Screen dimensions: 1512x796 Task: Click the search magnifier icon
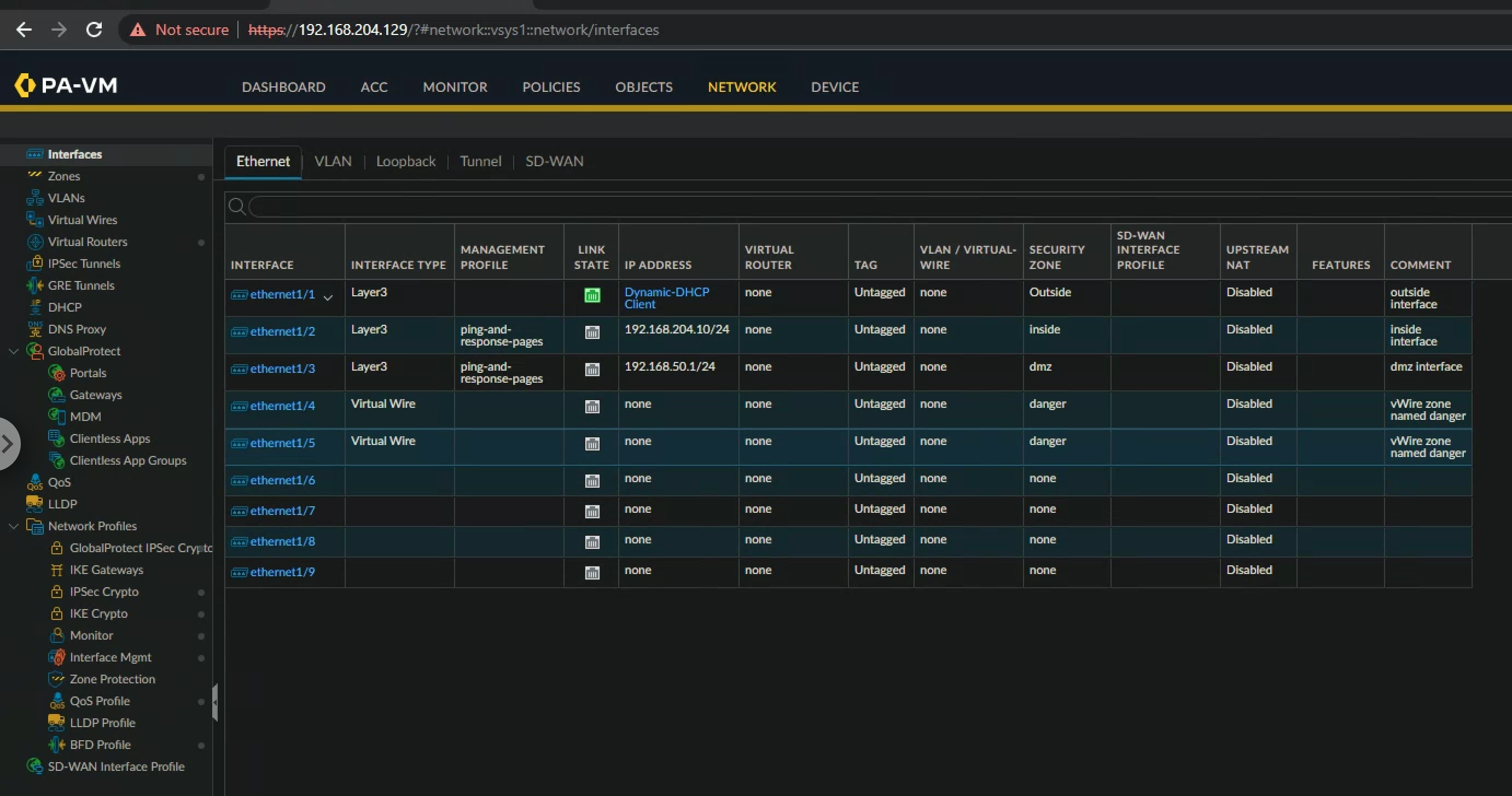point(236,207)
